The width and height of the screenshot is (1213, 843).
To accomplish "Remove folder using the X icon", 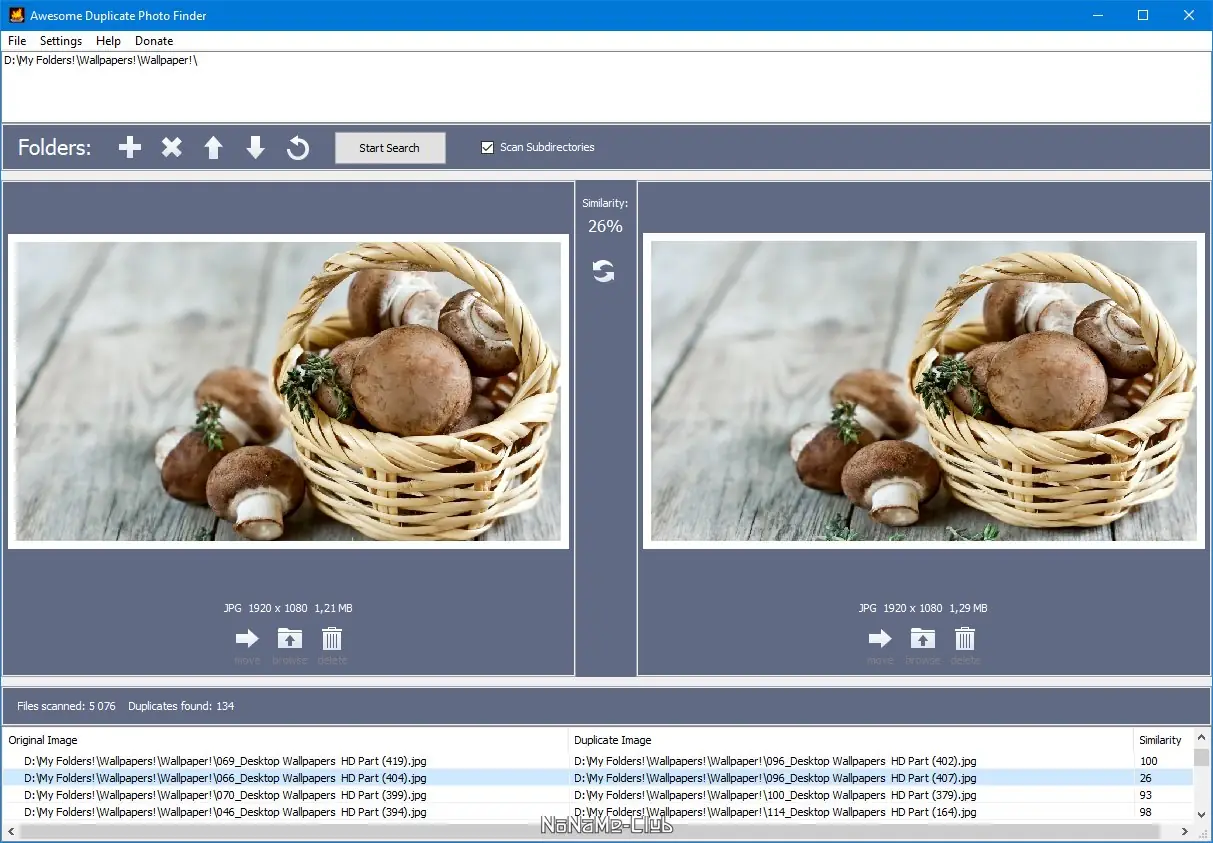I will pos(172,148).
